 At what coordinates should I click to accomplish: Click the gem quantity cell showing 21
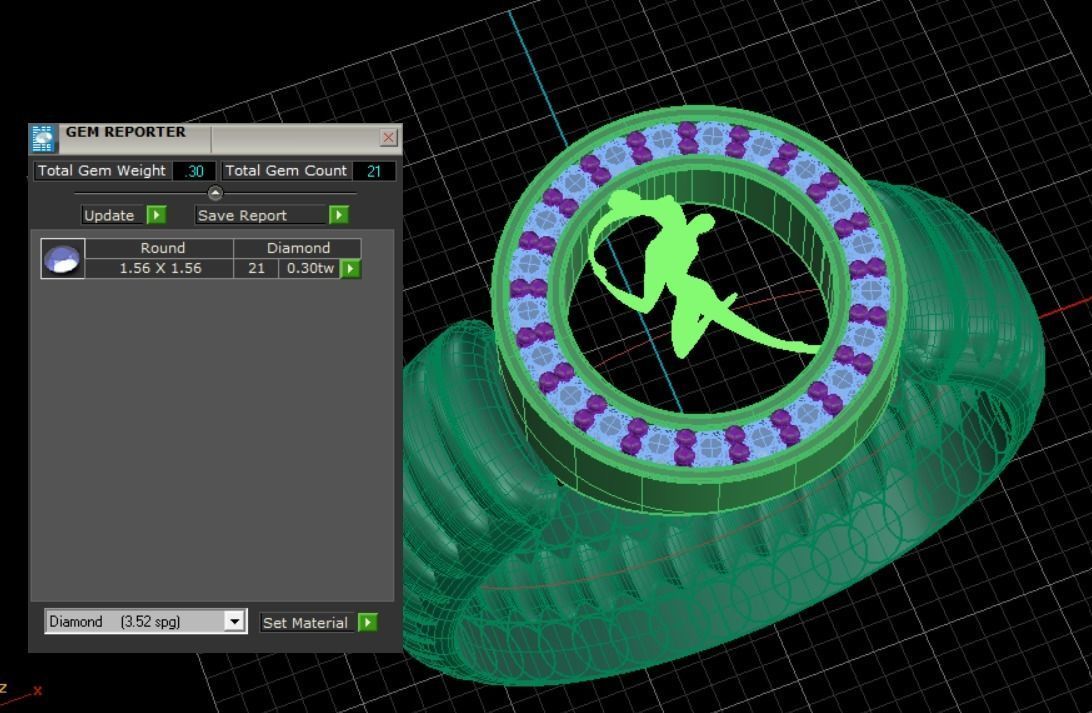(256, 269)
